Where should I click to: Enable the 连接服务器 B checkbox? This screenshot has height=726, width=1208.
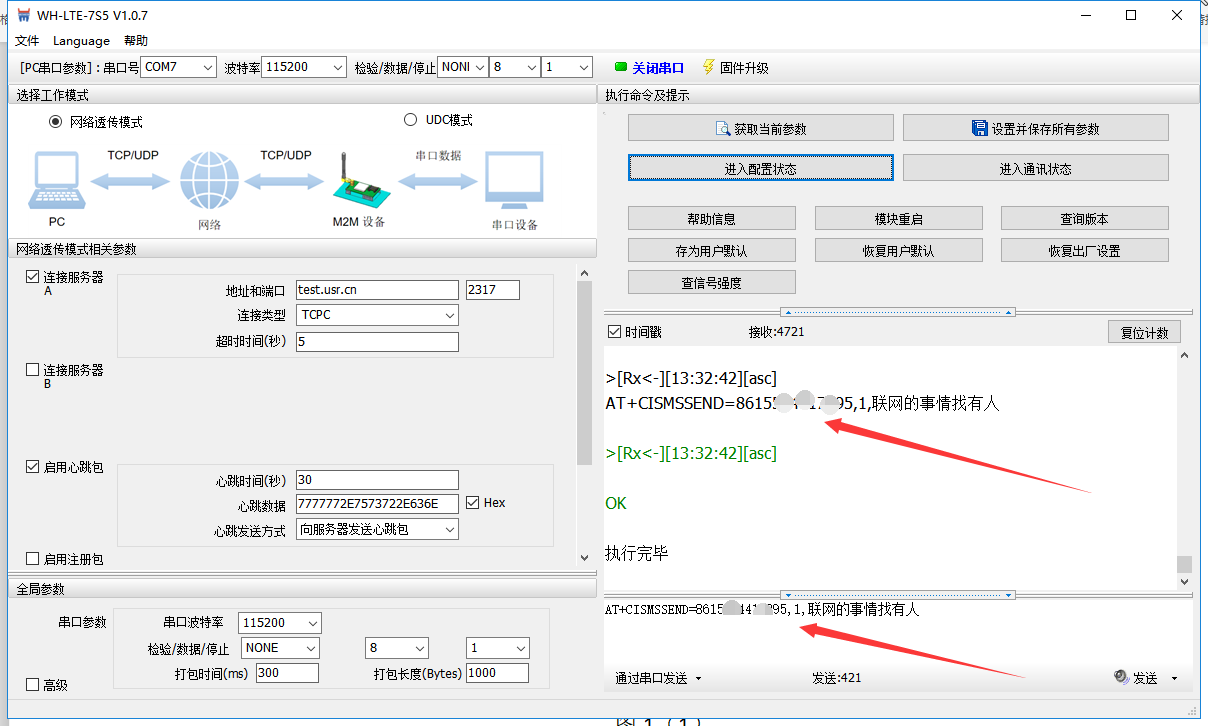[33, 370]
